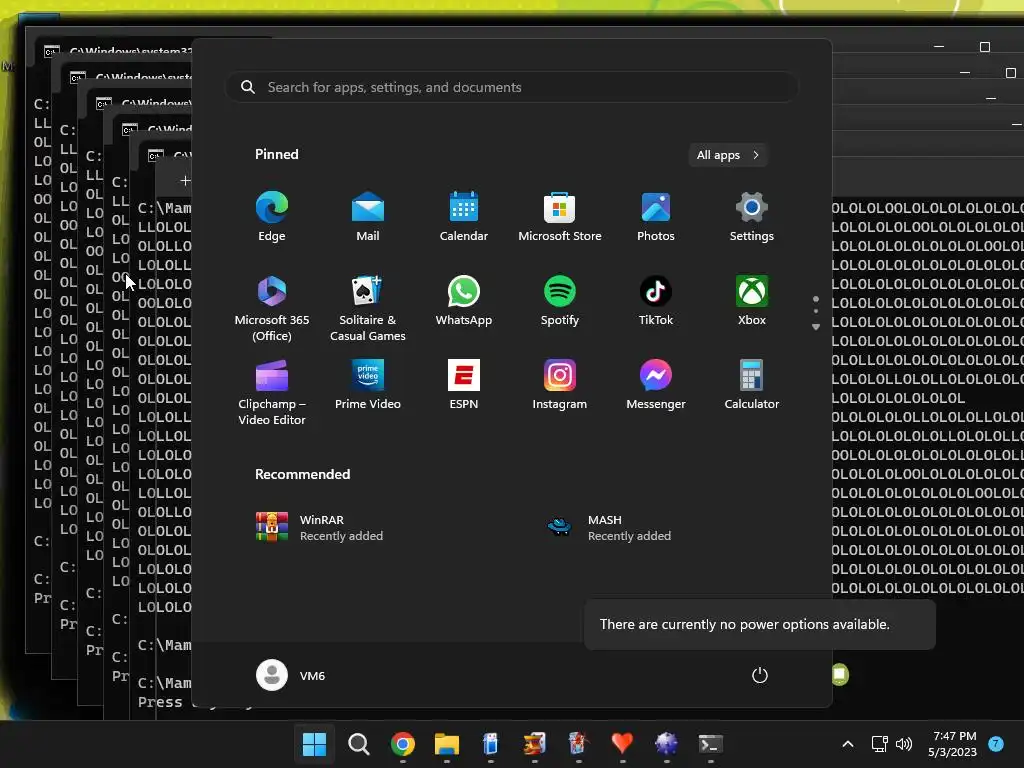Launch Microsoft 365 (Office)
Screen dimensions: 1024x768
[272, 308]
